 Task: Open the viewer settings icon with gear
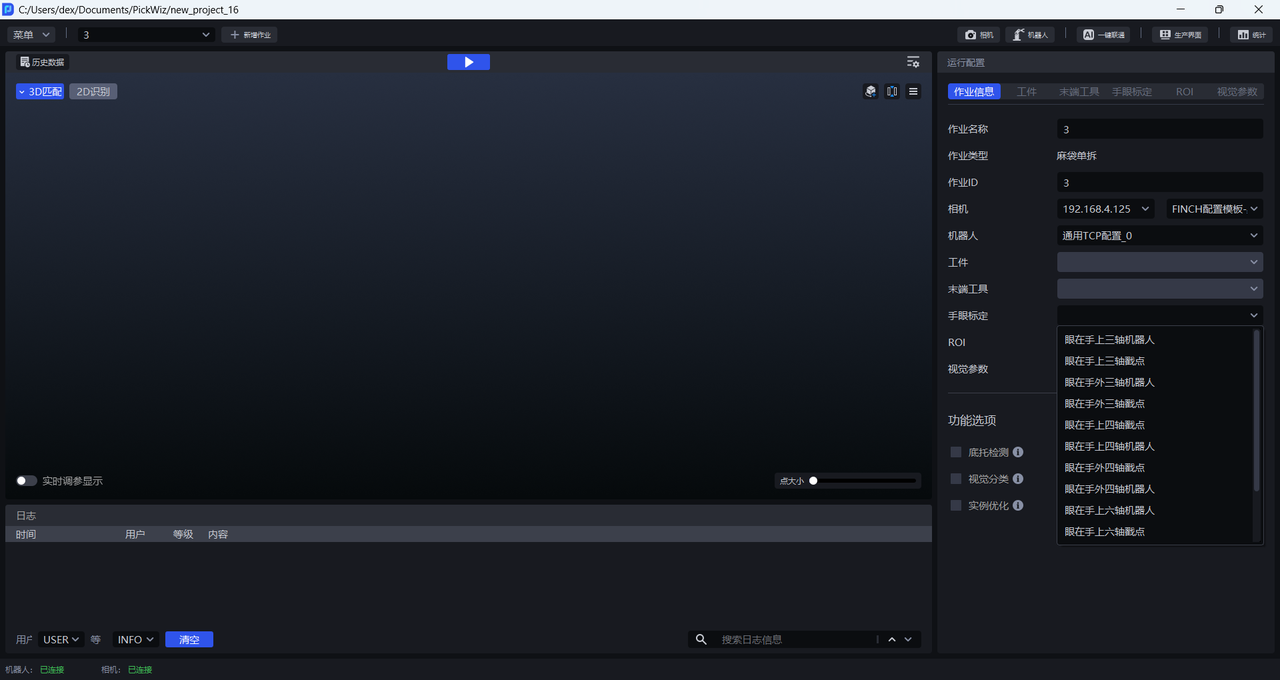tap(913, 62)
